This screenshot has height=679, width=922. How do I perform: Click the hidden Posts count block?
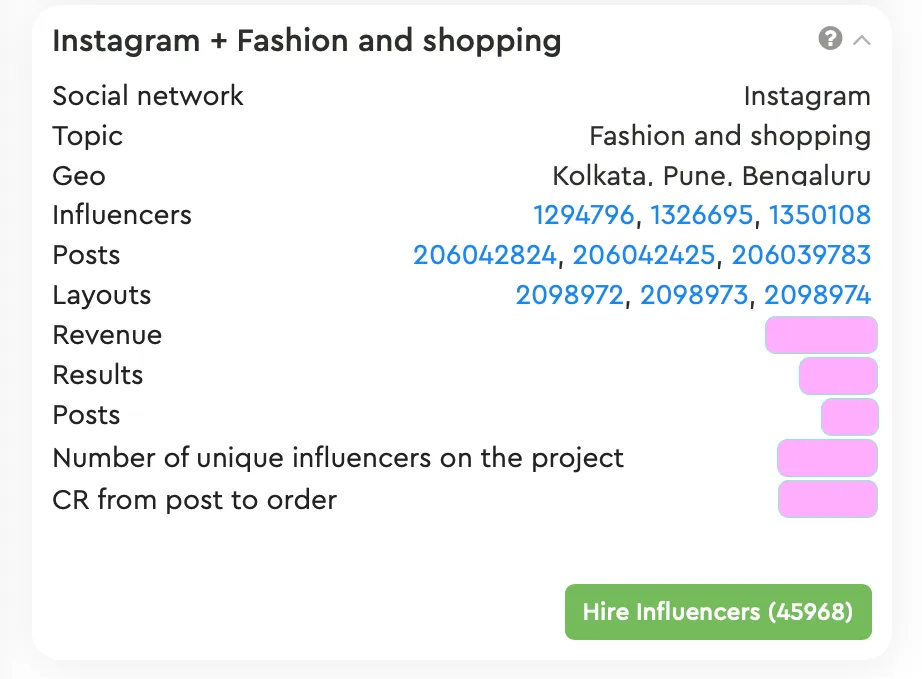[x=849, y=416]
